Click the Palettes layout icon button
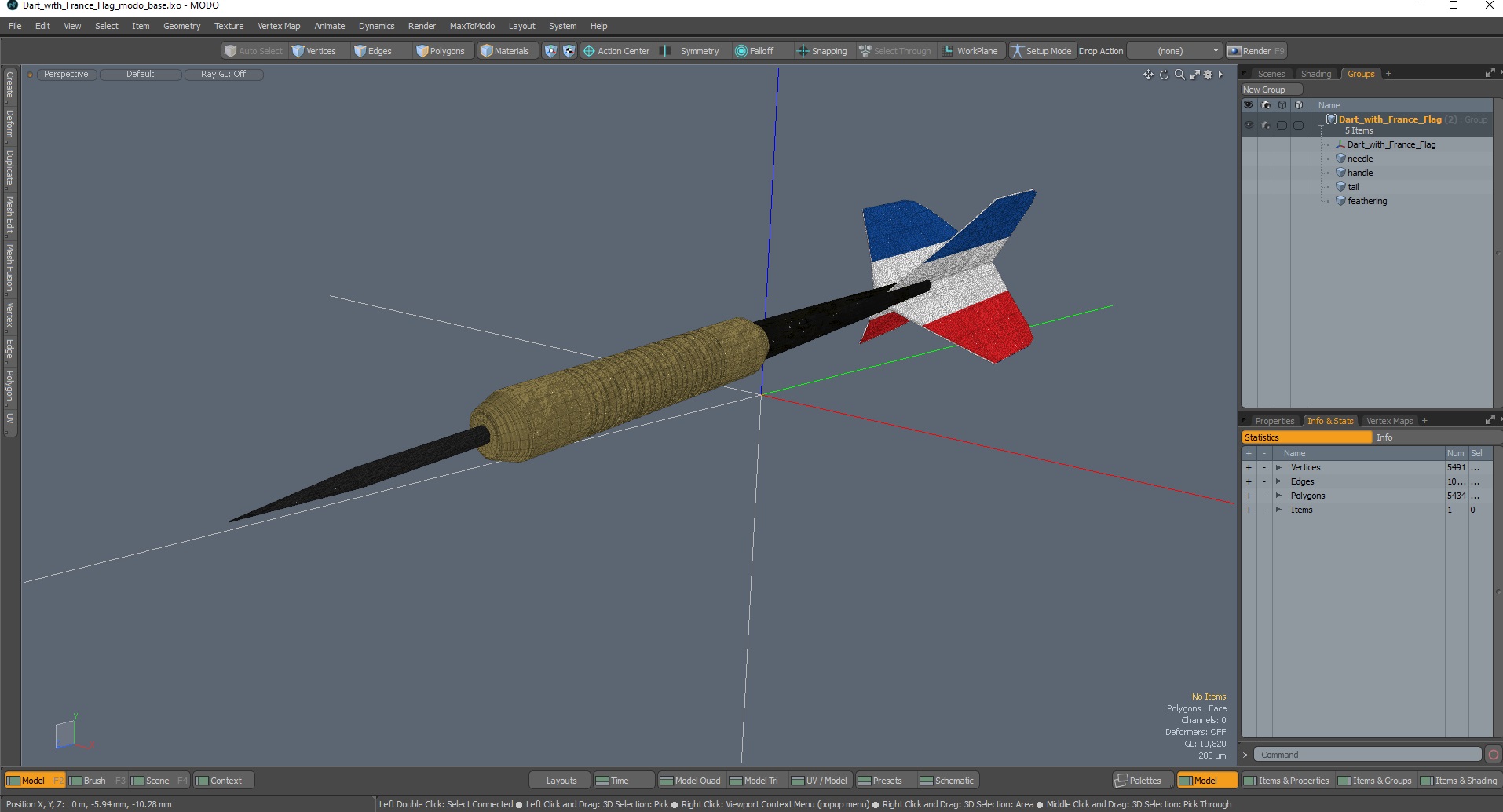The height and width of the screenshot is (812, 1503). pos(1143,781)
